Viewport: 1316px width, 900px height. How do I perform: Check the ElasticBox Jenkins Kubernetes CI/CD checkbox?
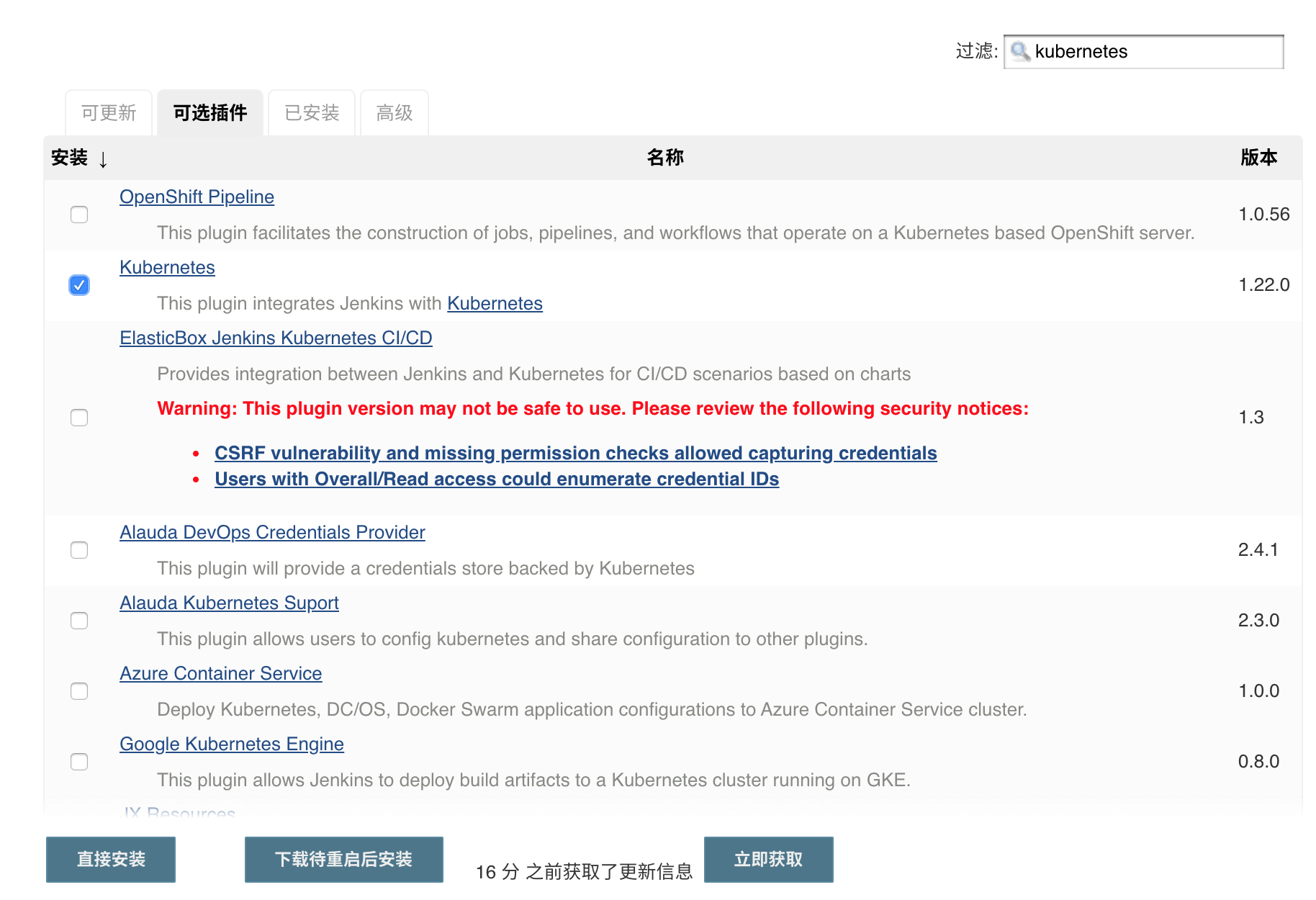[79, 418]
